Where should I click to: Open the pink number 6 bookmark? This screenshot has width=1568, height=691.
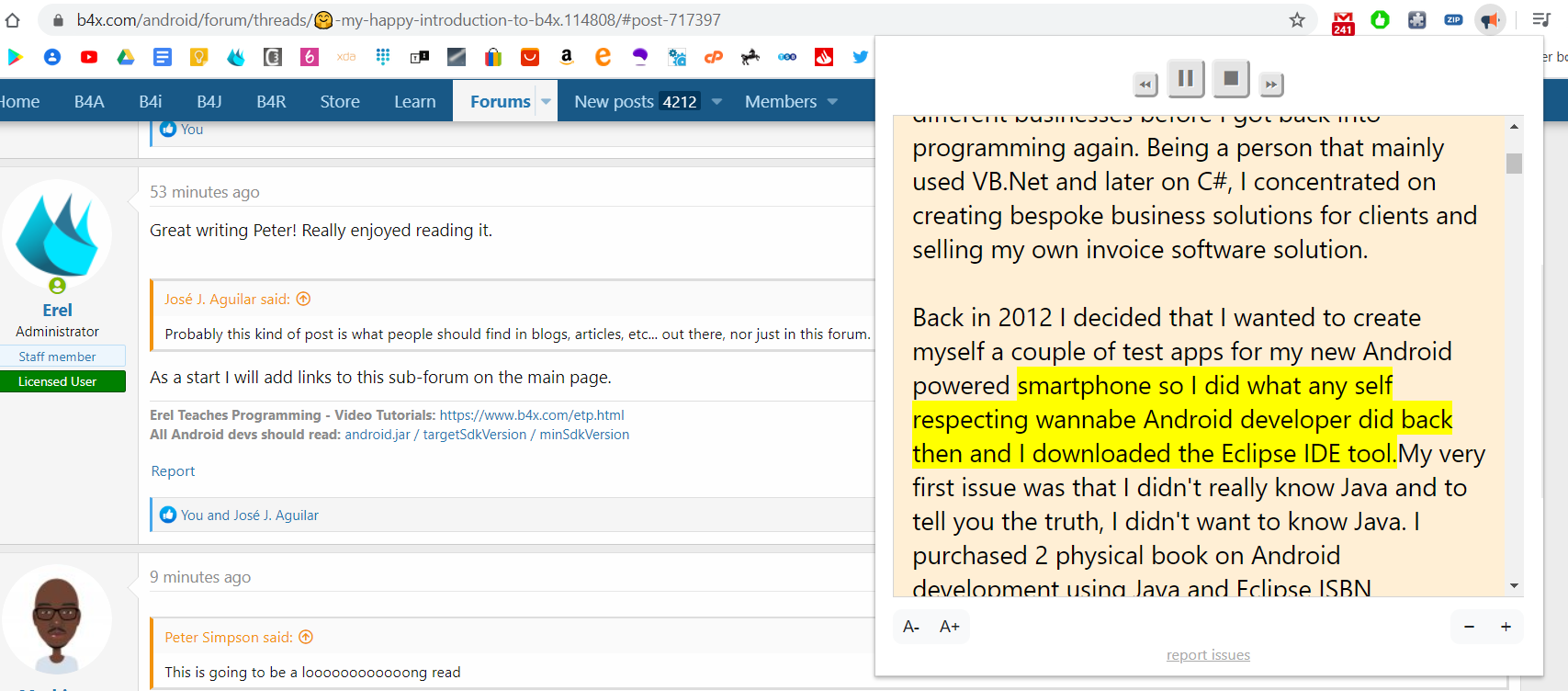pyautogui.click(x=310, y=57)
